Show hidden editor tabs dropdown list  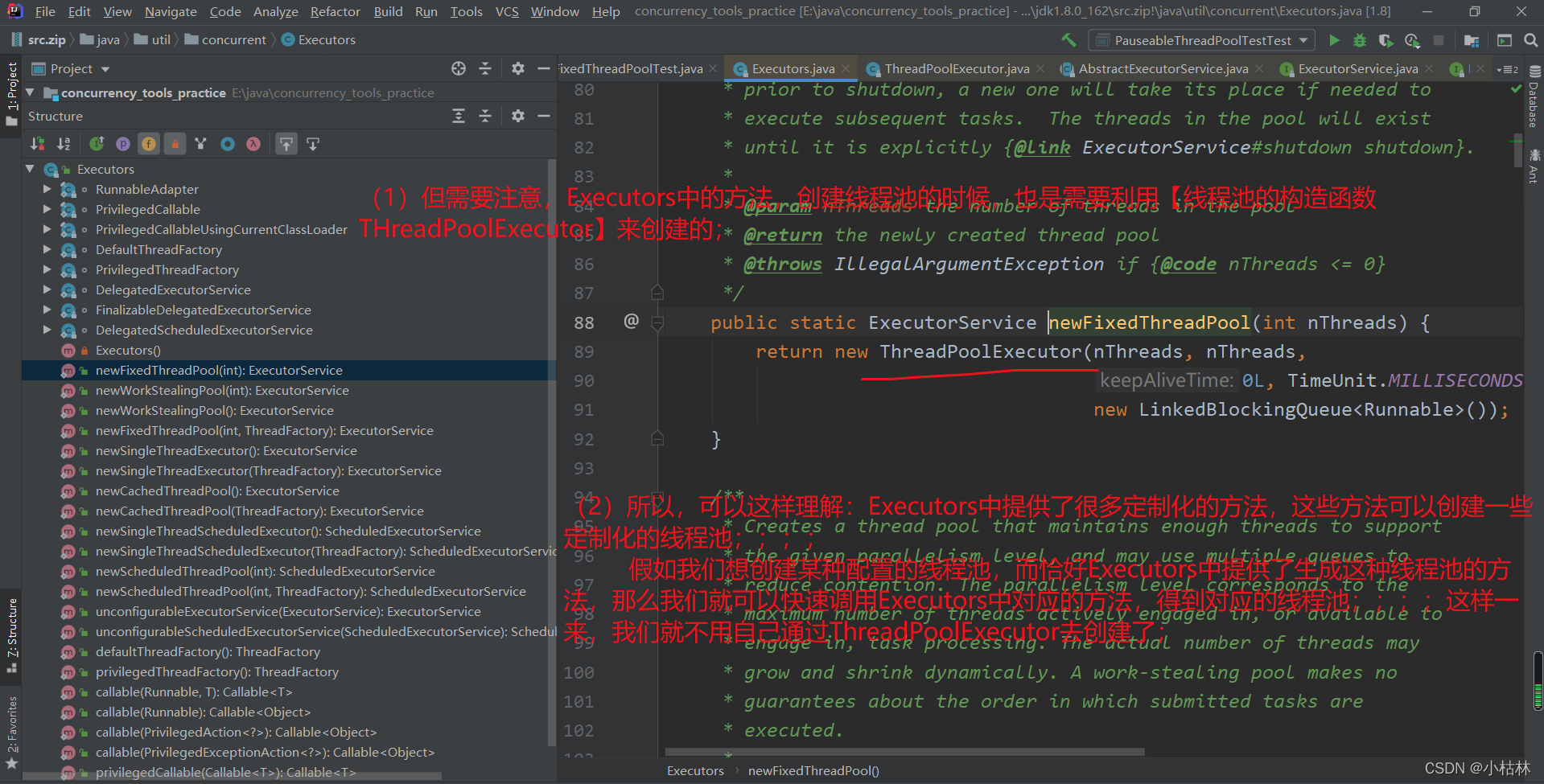tap(1507, 69)
